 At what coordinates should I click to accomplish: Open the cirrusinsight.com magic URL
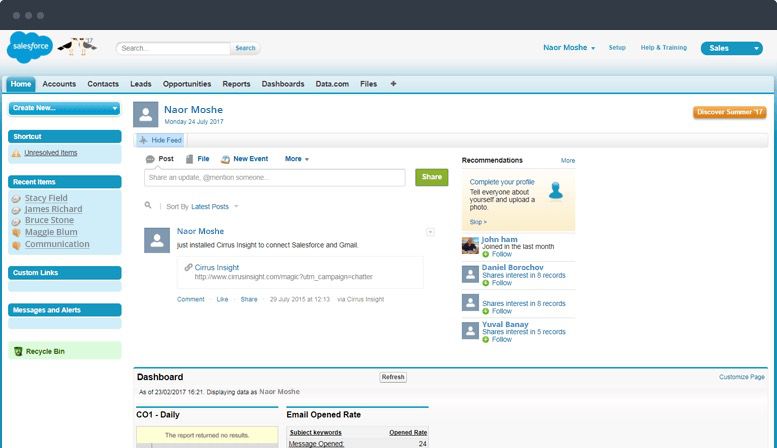pyautogui.click(x=283, y=277)
